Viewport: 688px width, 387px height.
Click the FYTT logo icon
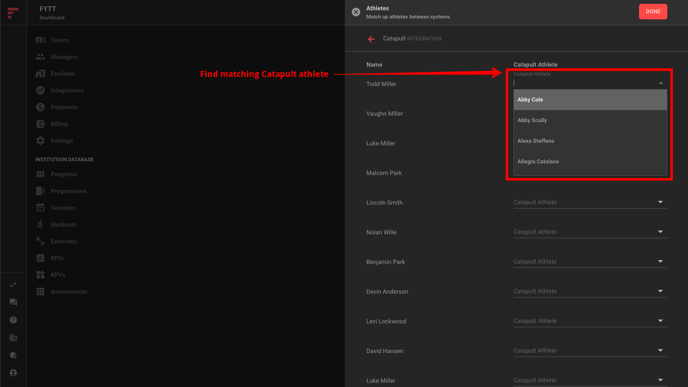pyautogui.click(x=13, y=12)
